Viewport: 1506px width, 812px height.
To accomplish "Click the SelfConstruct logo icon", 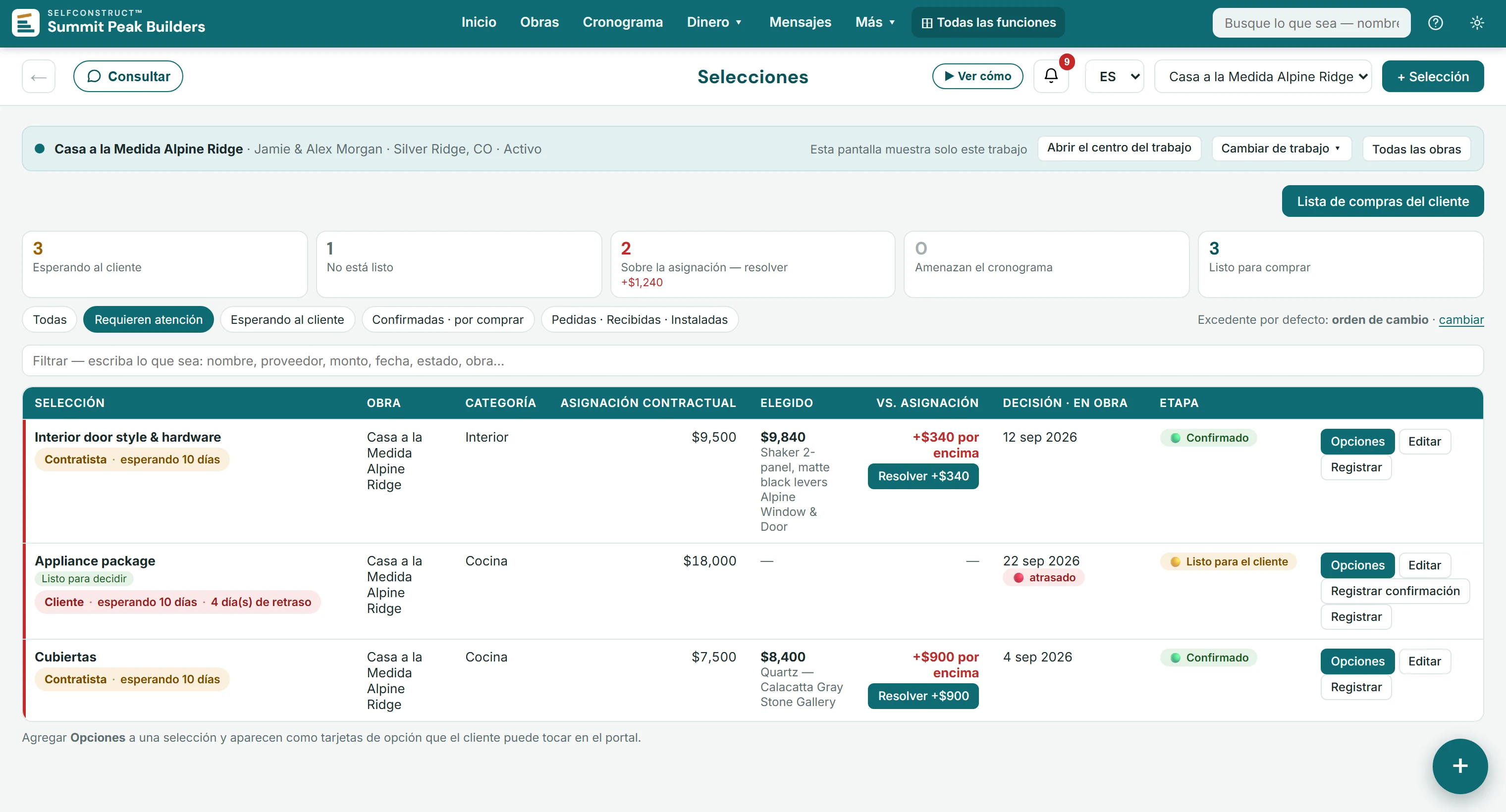I will click(x=26, y=23).
